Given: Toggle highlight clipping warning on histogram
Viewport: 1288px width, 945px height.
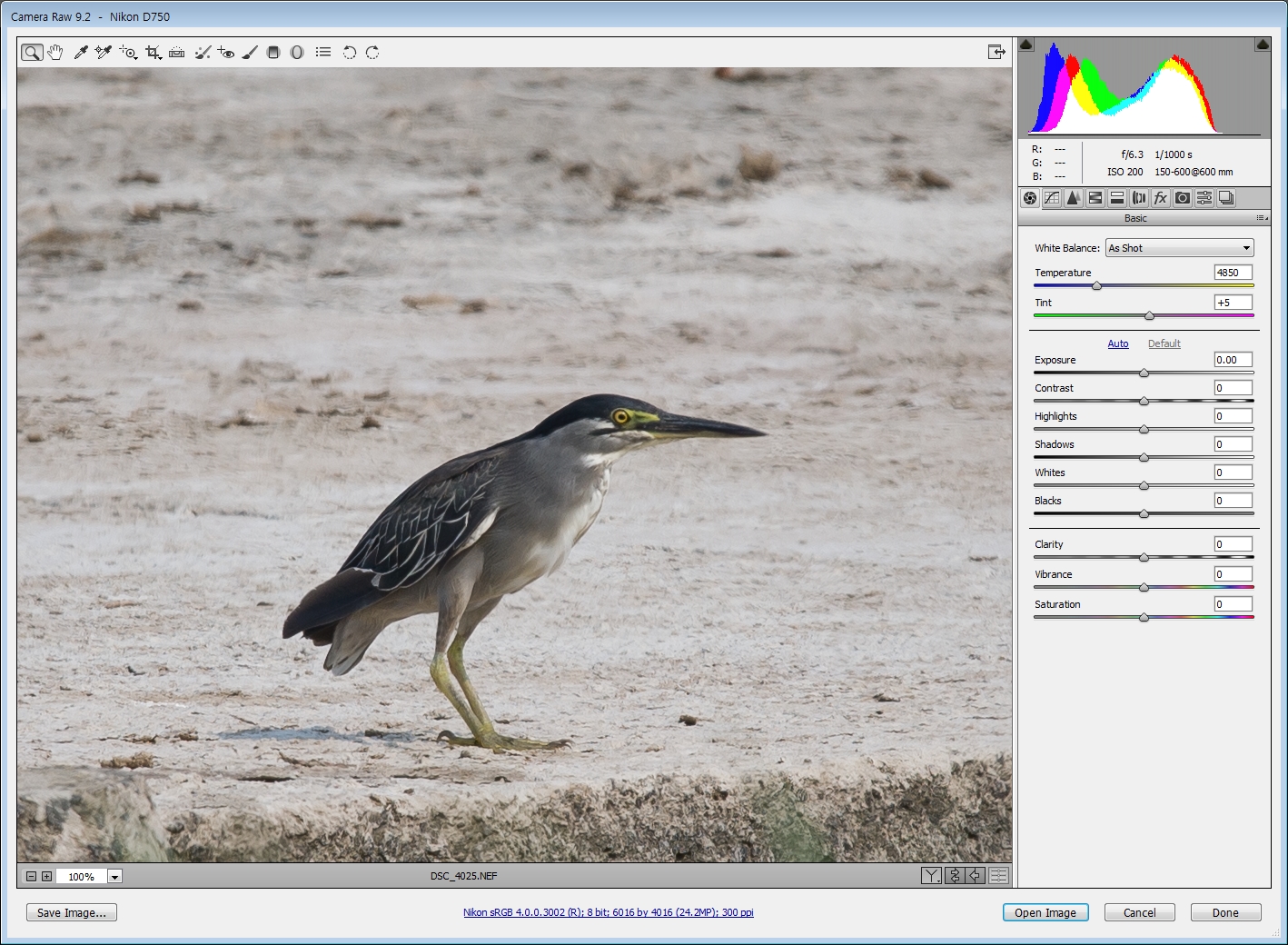Looking at the screenshot, I should (1263, 45).
